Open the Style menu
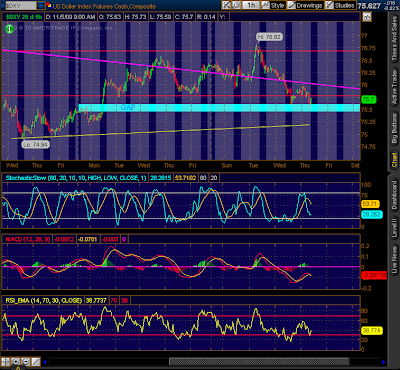400x370 pixels. point(273,5)
